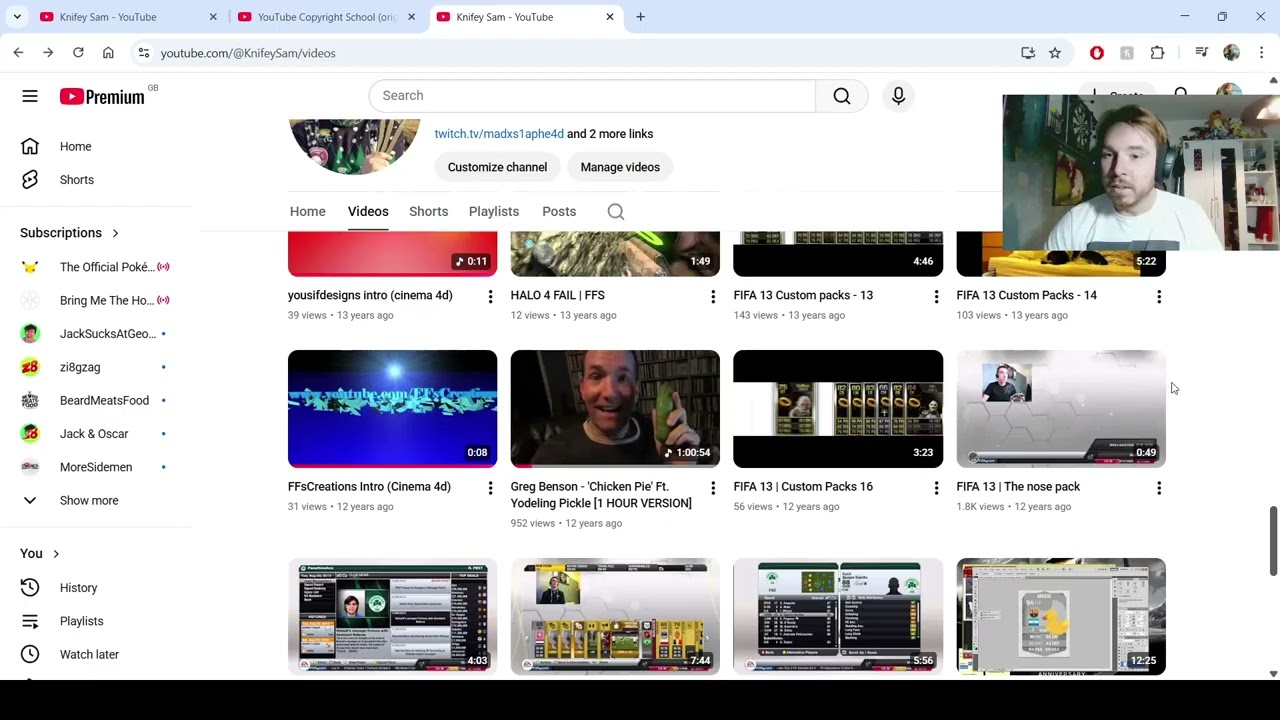Open view site information icon in address bar
The width and height of the screenshot is (1280, 720).
(x=144, y=53)
